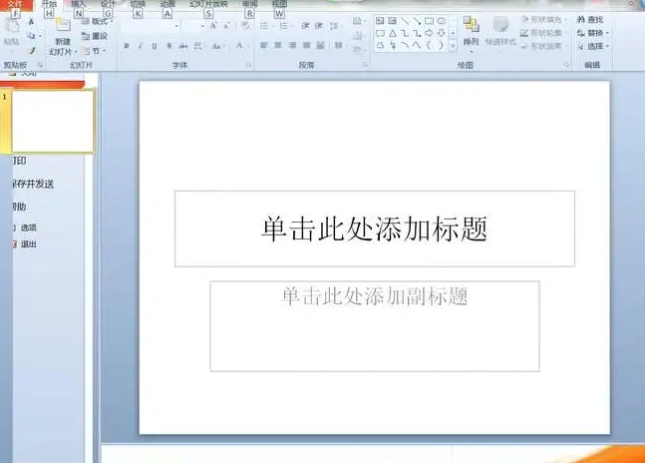This screenshot has width=645, height=463.
Task: Open the Layout (版式) dropdown
Action: (x=97, y=21)
